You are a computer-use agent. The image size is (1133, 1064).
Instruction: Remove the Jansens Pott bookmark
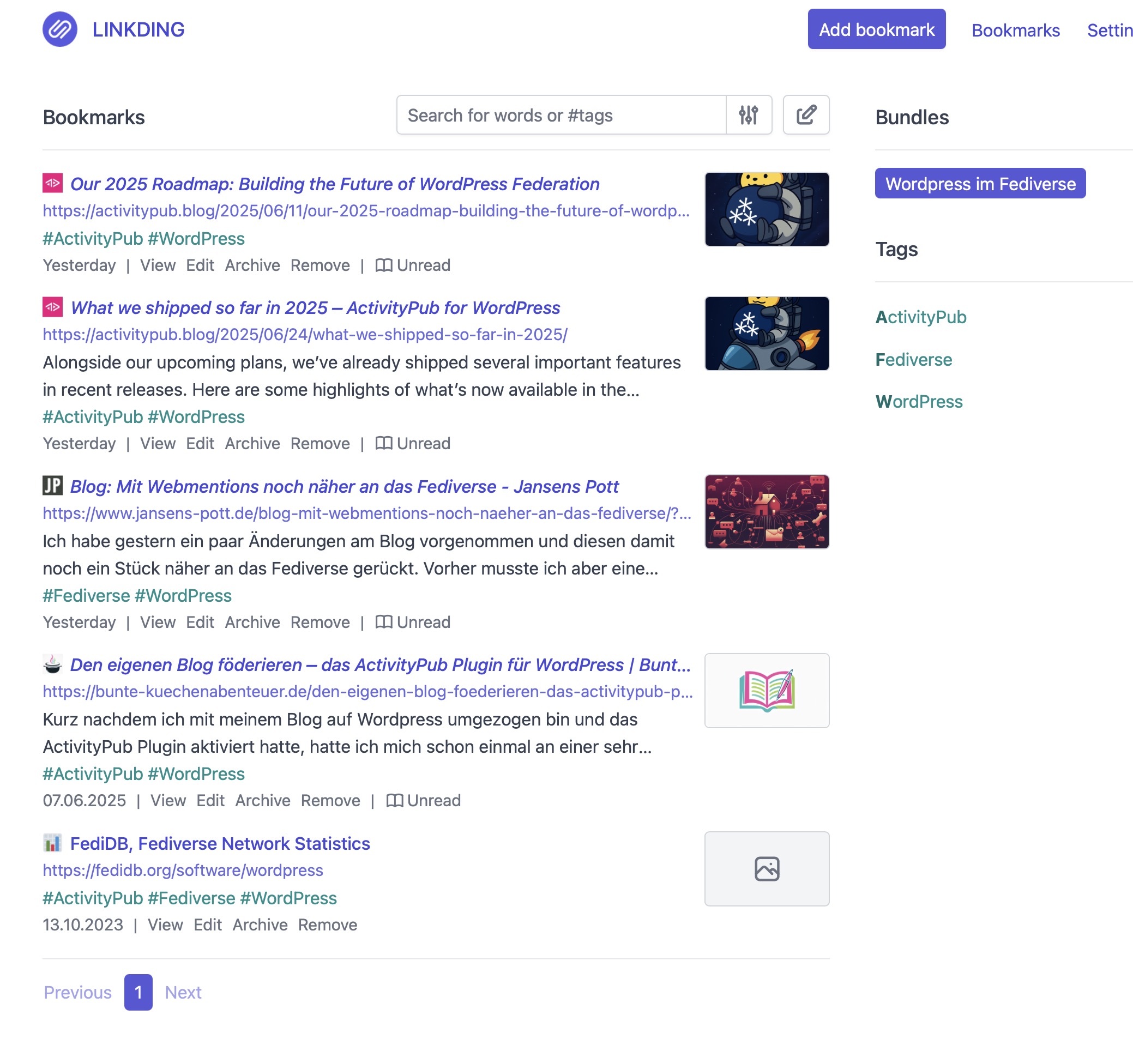[x=320, y=622]
